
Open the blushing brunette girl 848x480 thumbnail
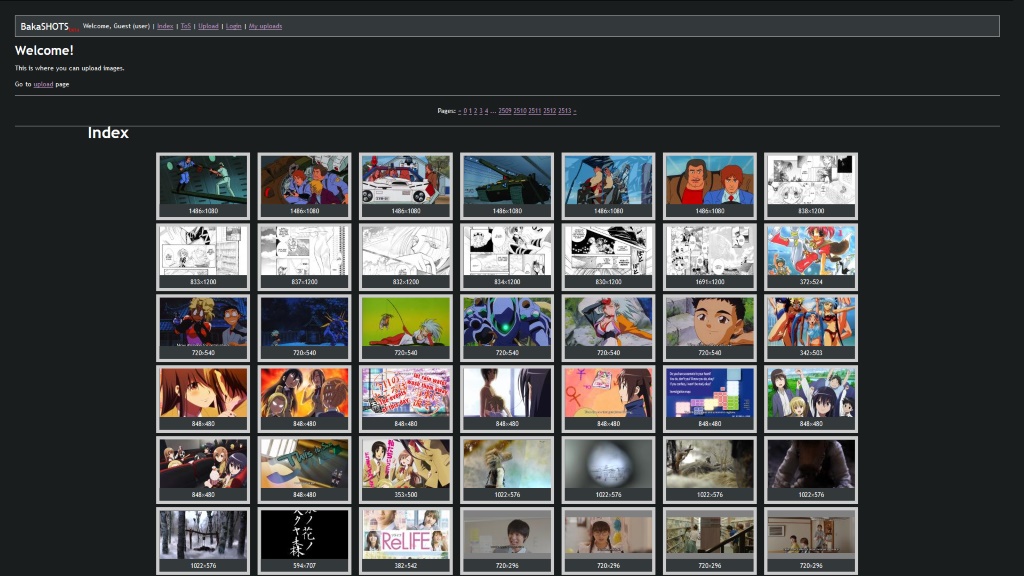point(202,399)
